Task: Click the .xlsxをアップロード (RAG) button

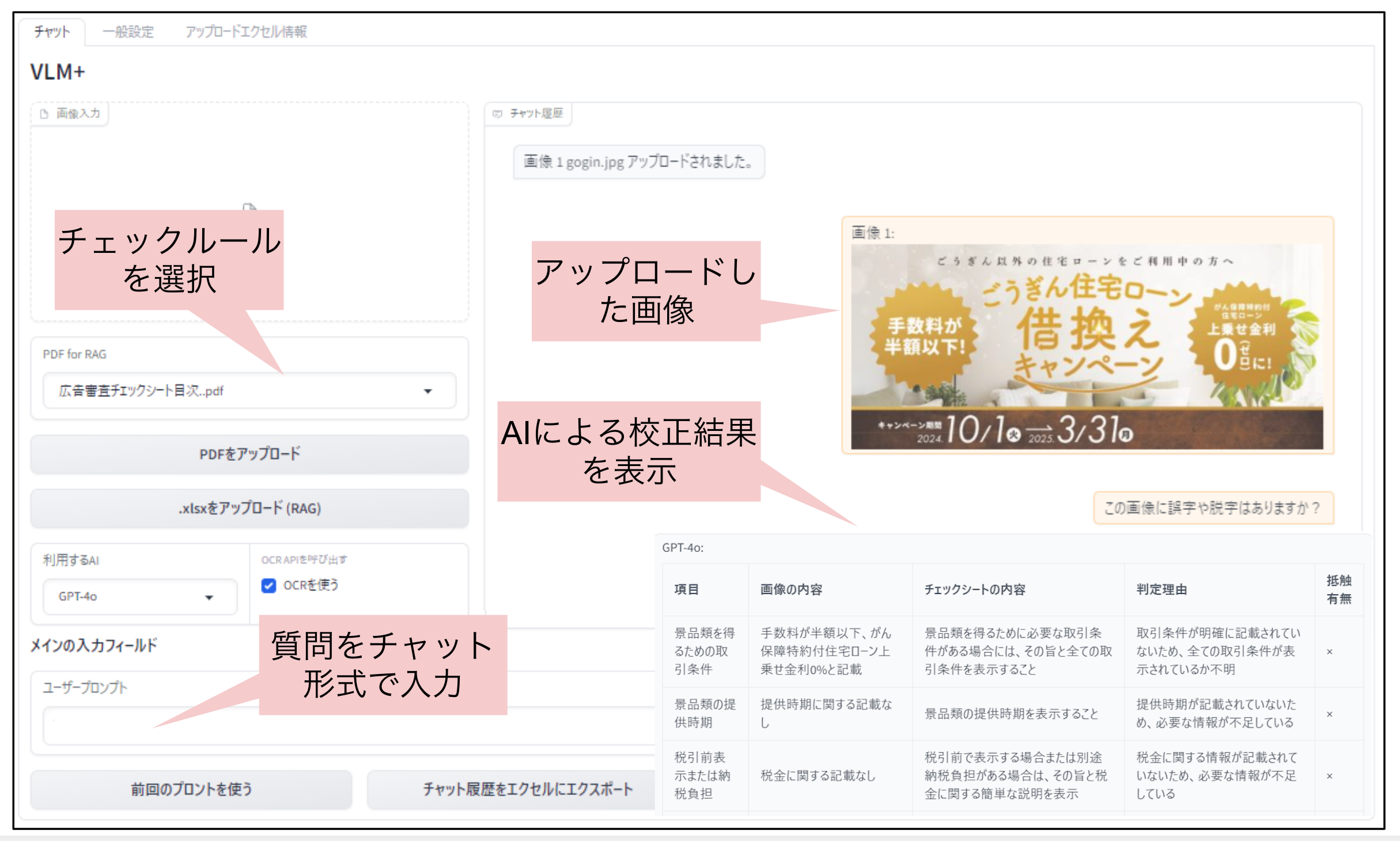Action: point(249,509)
